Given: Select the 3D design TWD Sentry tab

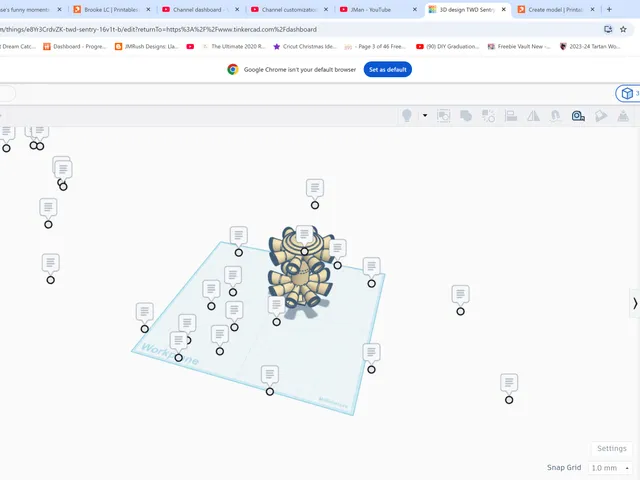Looking at the screenshot, I should point(467,9).
